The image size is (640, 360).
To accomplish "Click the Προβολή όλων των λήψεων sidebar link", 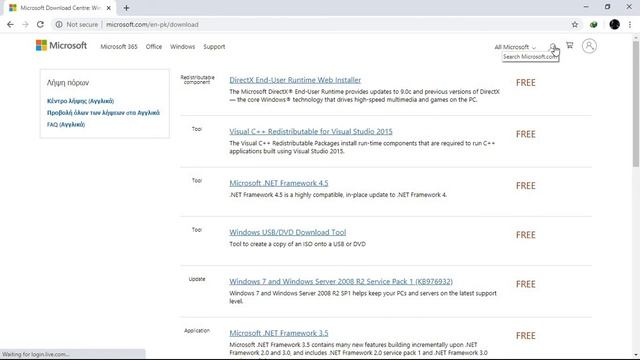I will pos(103,113).
